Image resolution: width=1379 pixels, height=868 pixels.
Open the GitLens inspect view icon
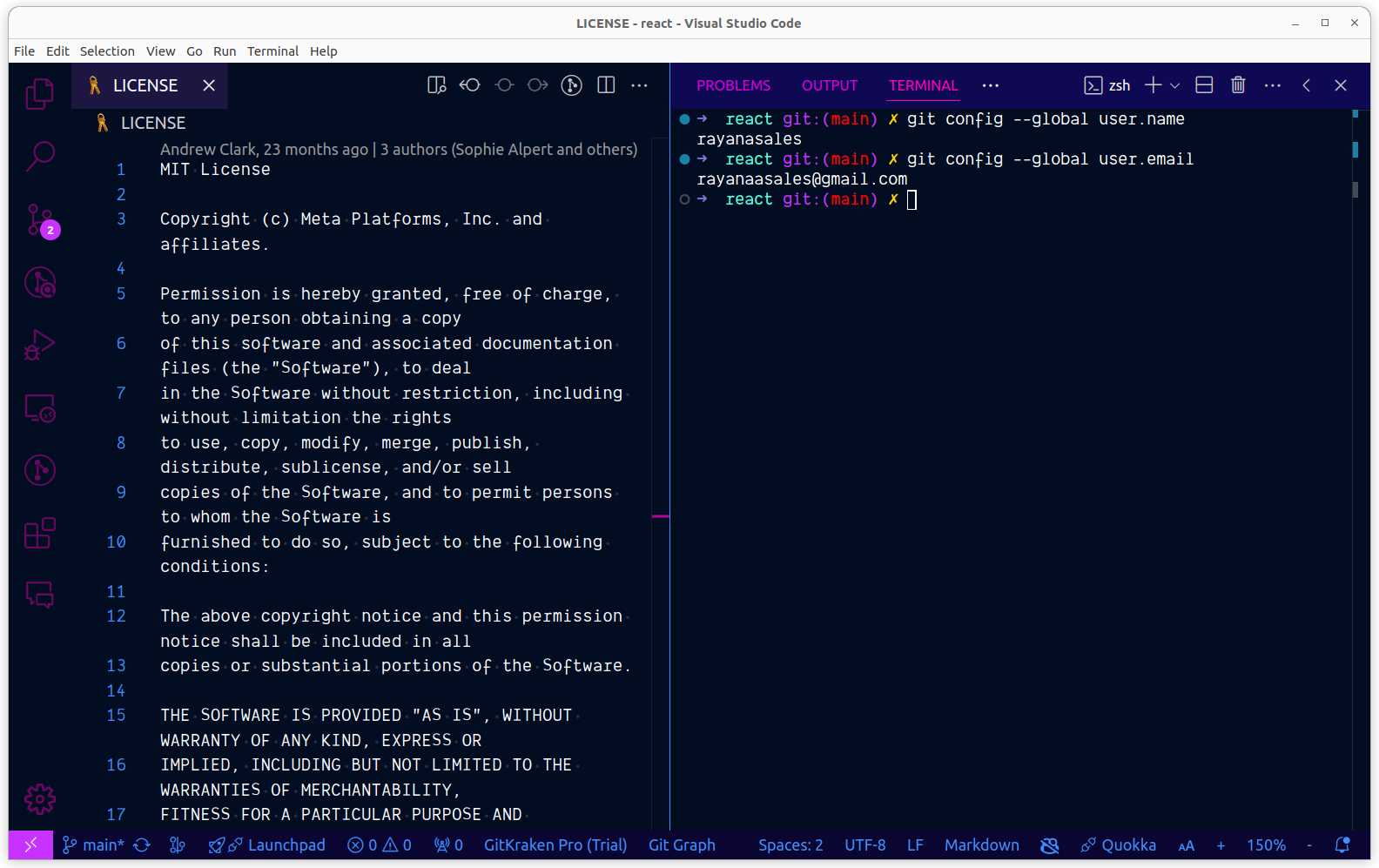(39, 282)
